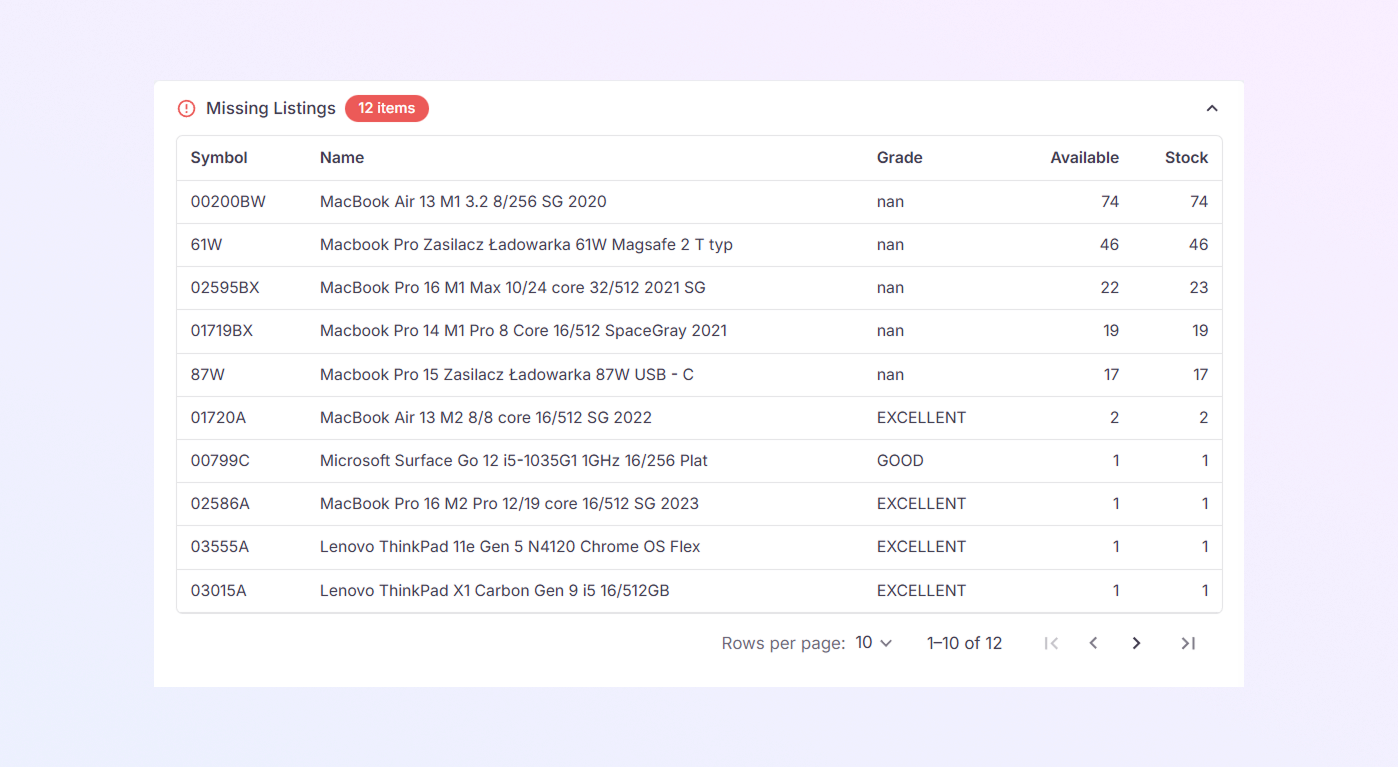Sort by the Available column header

click(1084, 158)
